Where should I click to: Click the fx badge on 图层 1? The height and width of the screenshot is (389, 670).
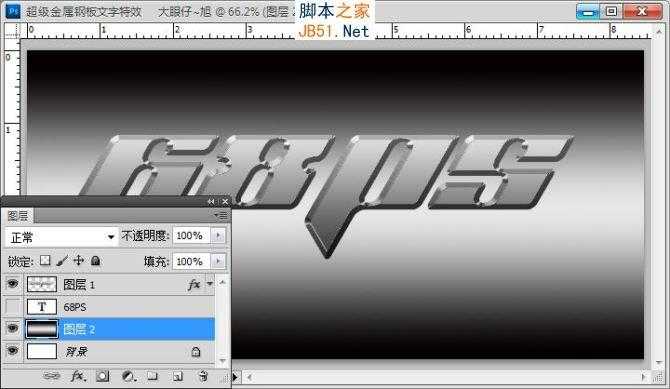tap(194, 285)
